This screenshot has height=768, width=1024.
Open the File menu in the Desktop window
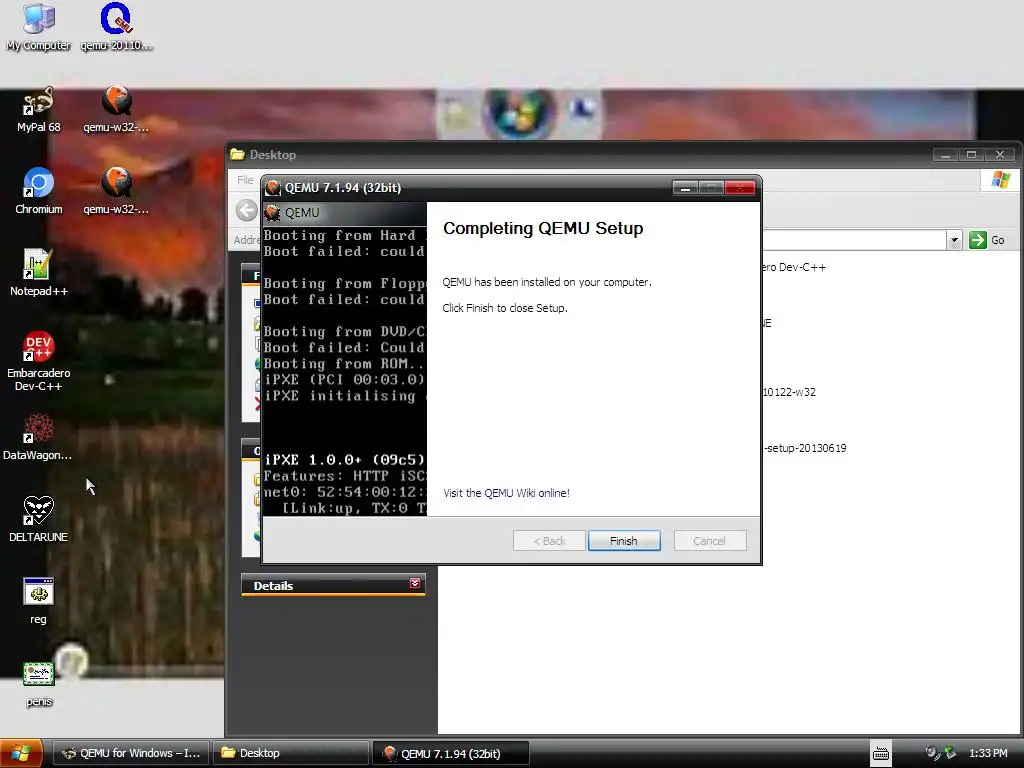(x=246, y=180)
